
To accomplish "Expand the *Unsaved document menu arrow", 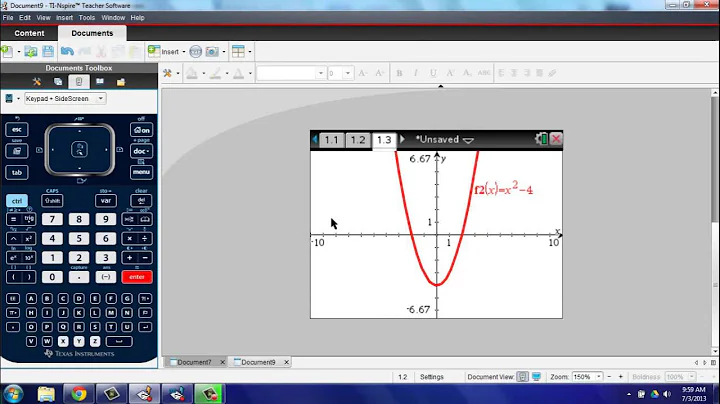I will coord(468,140).
